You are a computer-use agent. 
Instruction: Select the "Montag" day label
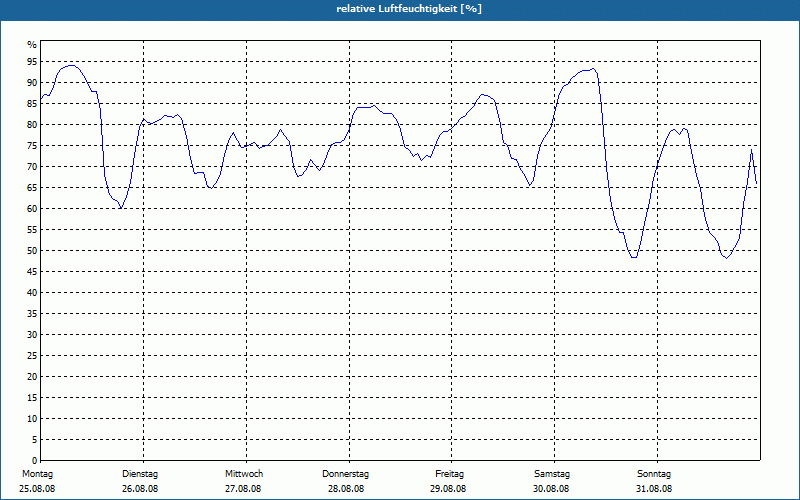[x=37, y=474]
